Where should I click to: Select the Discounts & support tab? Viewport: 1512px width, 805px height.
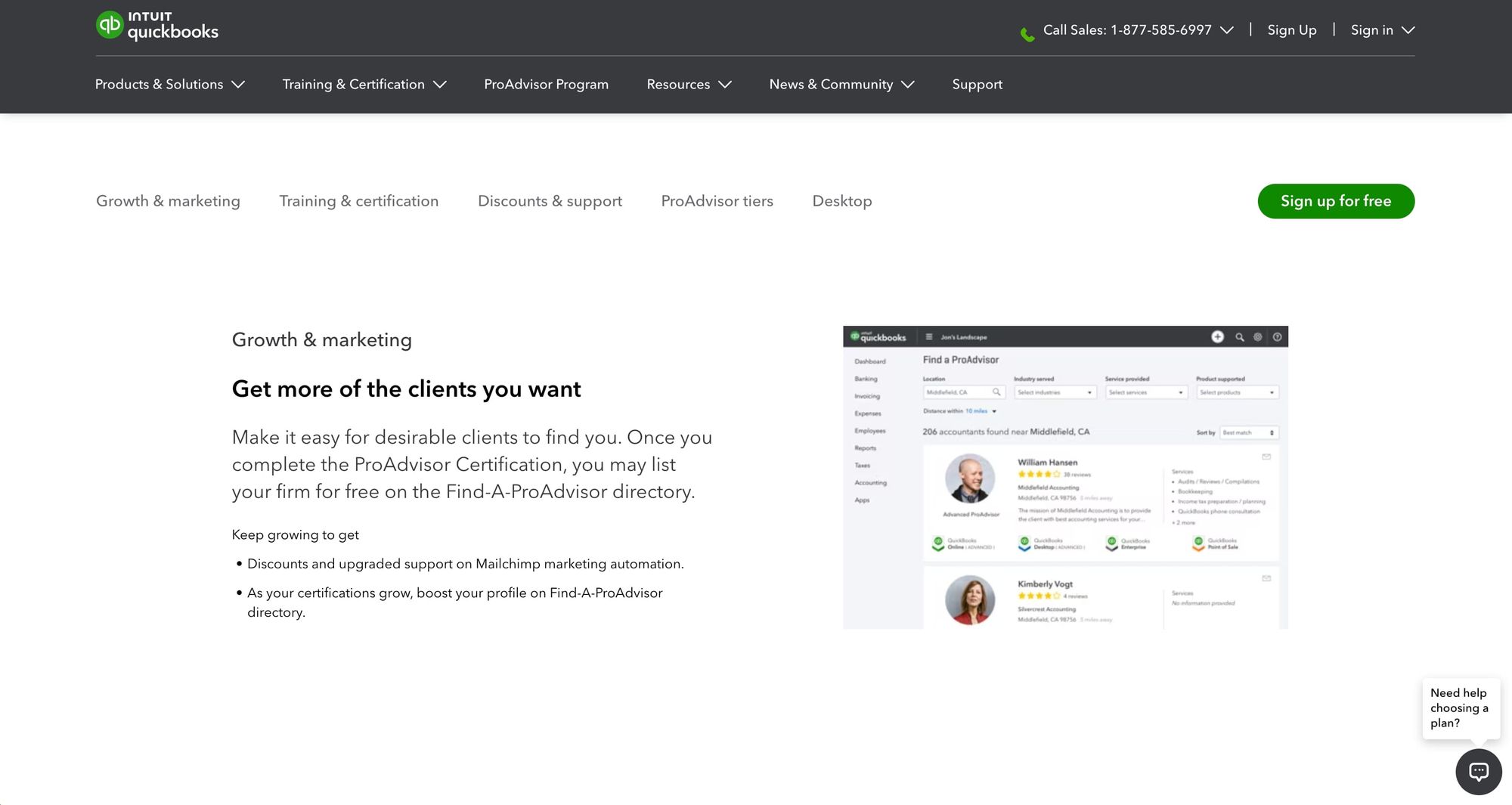point(550,201)
